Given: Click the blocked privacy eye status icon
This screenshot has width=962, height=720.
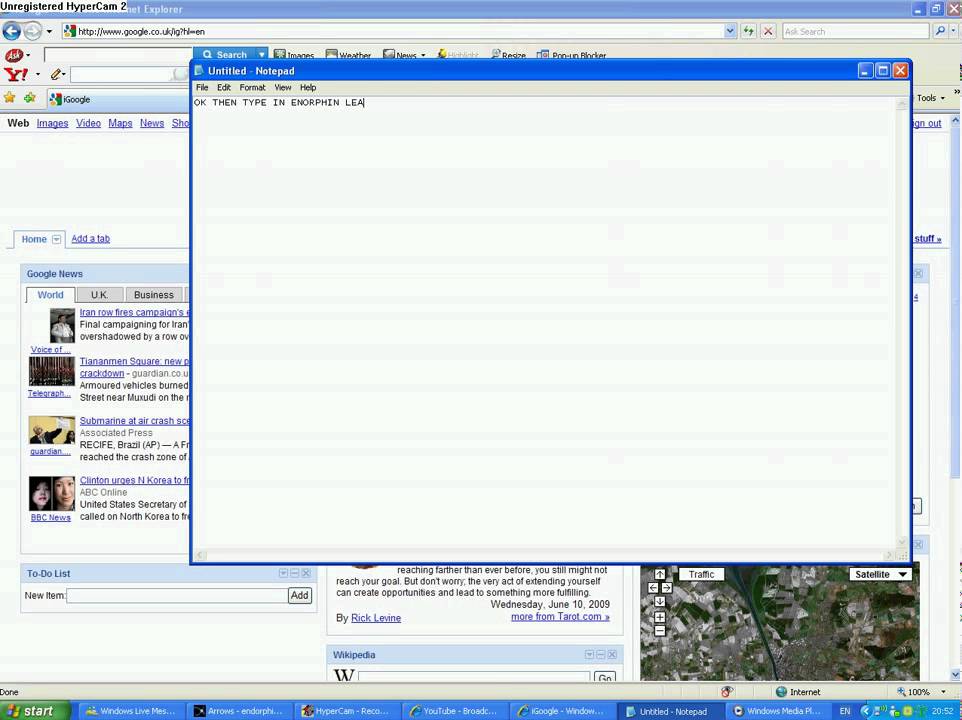Looking at the screenshot, I should pyautogui.click(x=727, y=692).
